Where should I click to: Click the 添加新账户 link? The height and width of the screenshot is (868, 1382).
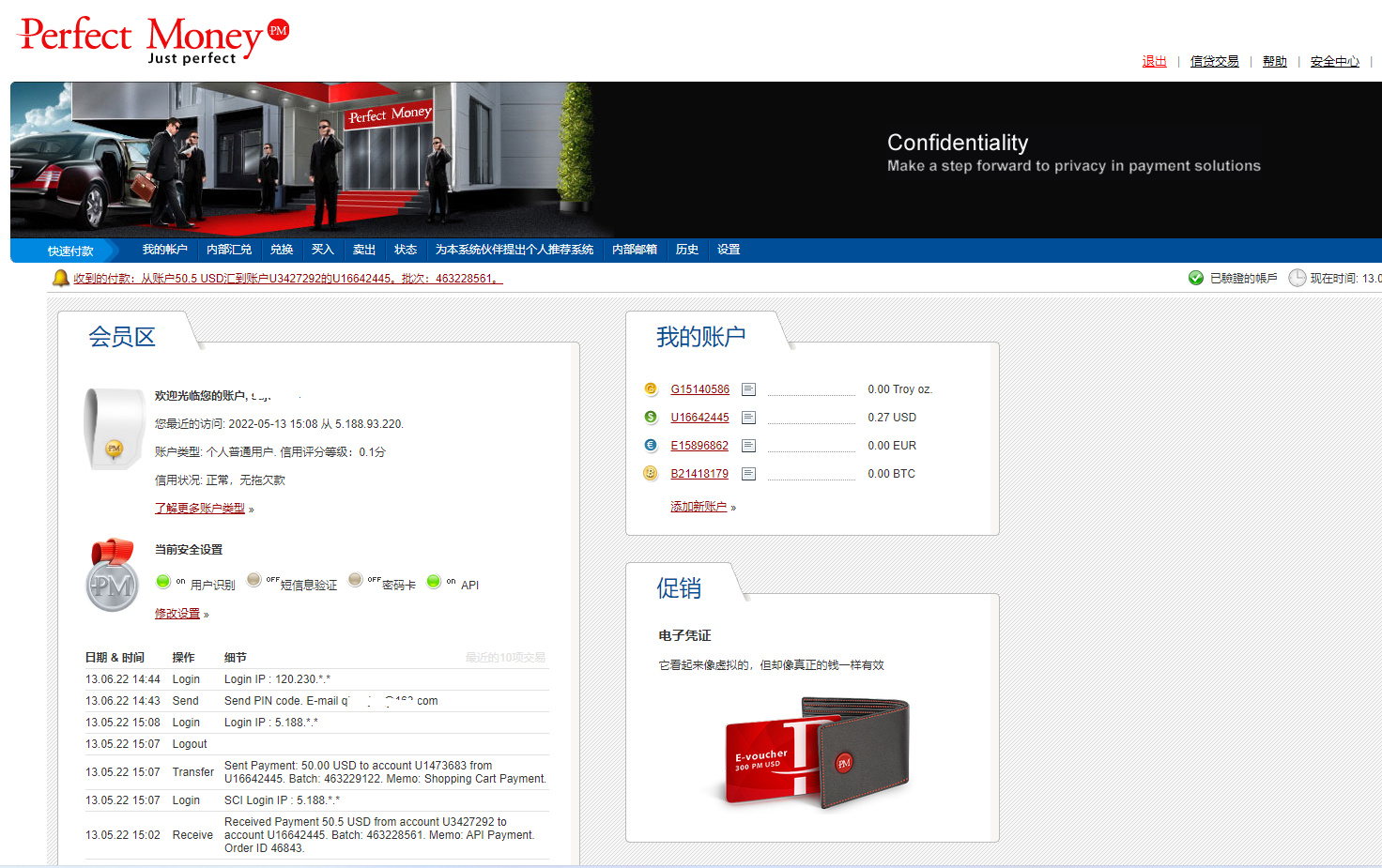(699, 507)
